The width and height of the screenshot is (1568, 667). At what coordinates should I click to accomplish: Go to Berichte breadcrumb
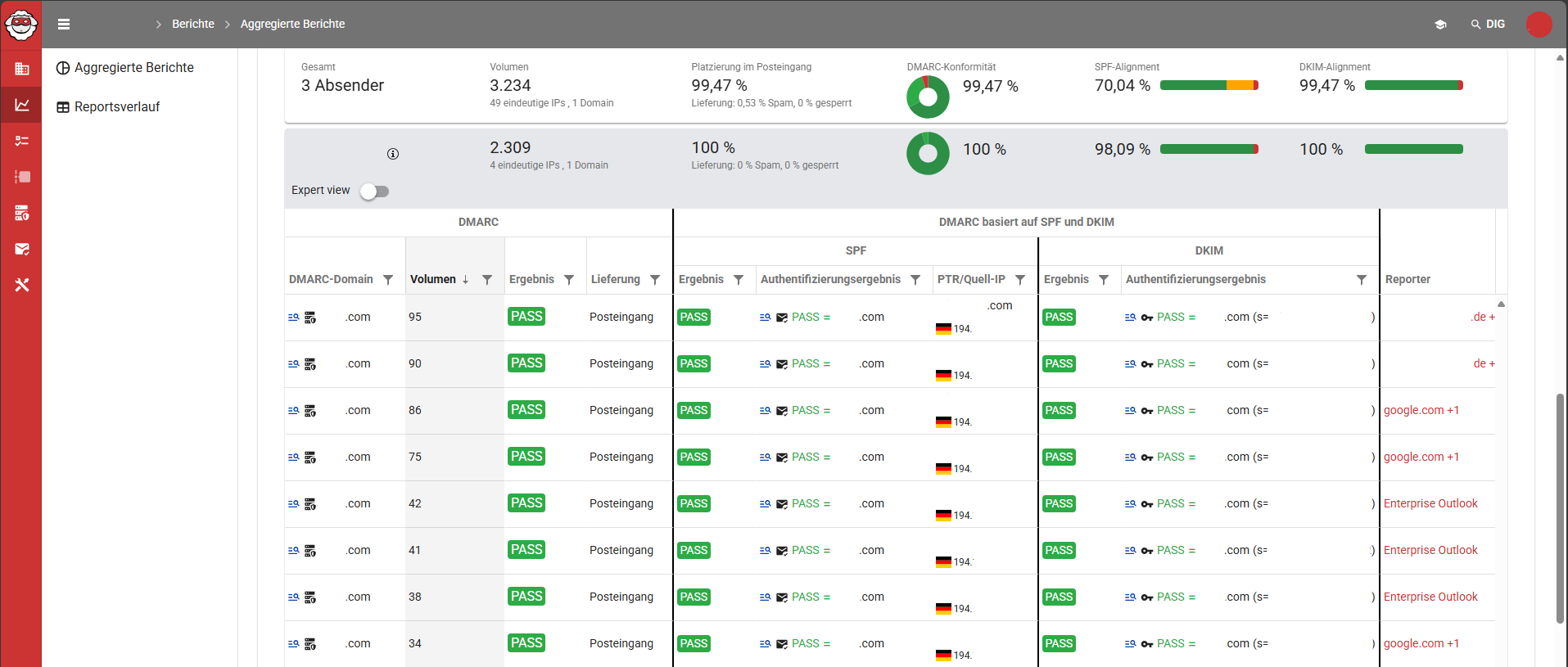(193, 24)
